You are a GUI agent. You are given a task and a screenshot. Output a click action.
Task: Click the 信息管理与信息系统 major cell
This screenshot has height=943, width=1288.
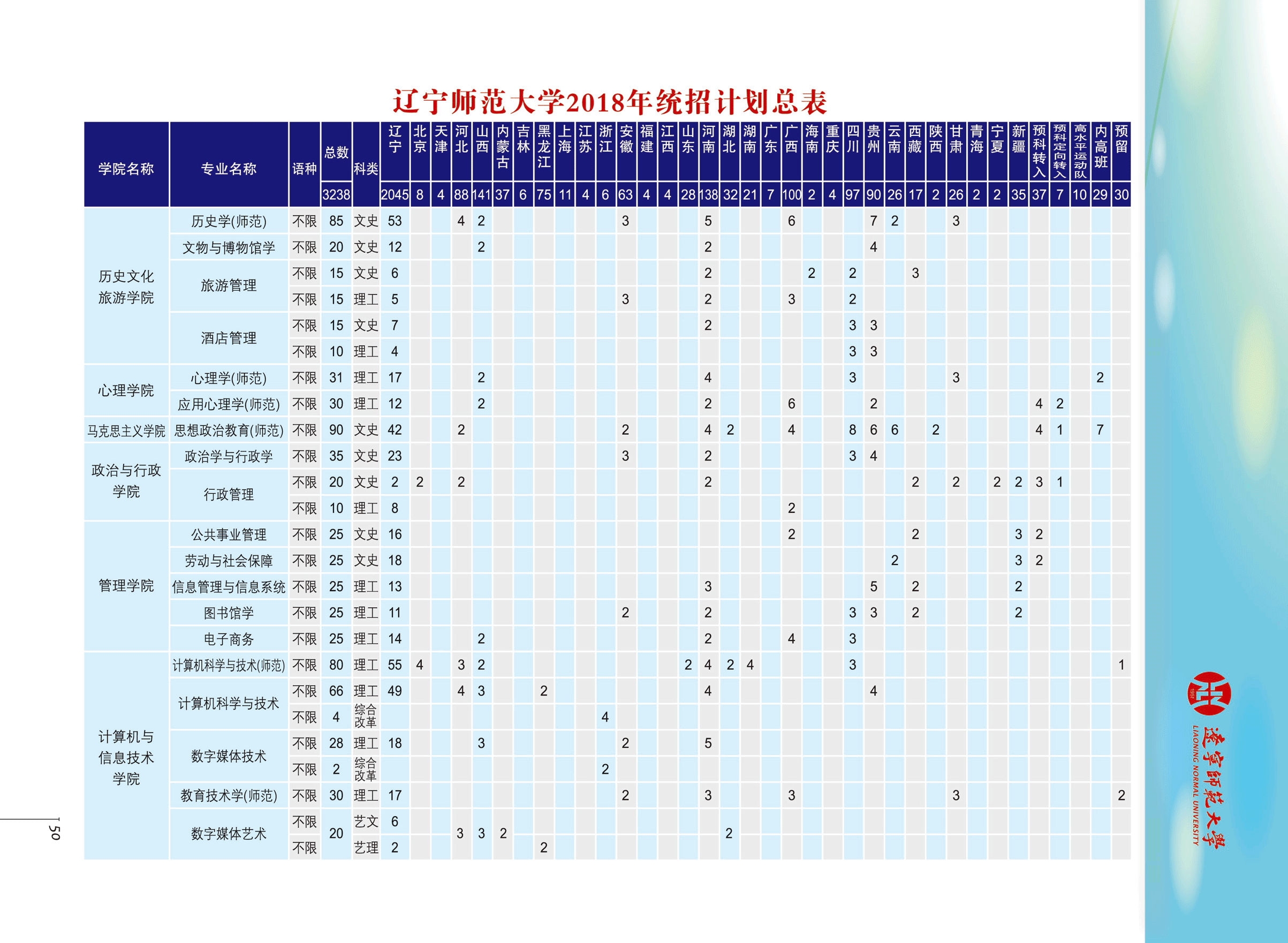point(229,587)
